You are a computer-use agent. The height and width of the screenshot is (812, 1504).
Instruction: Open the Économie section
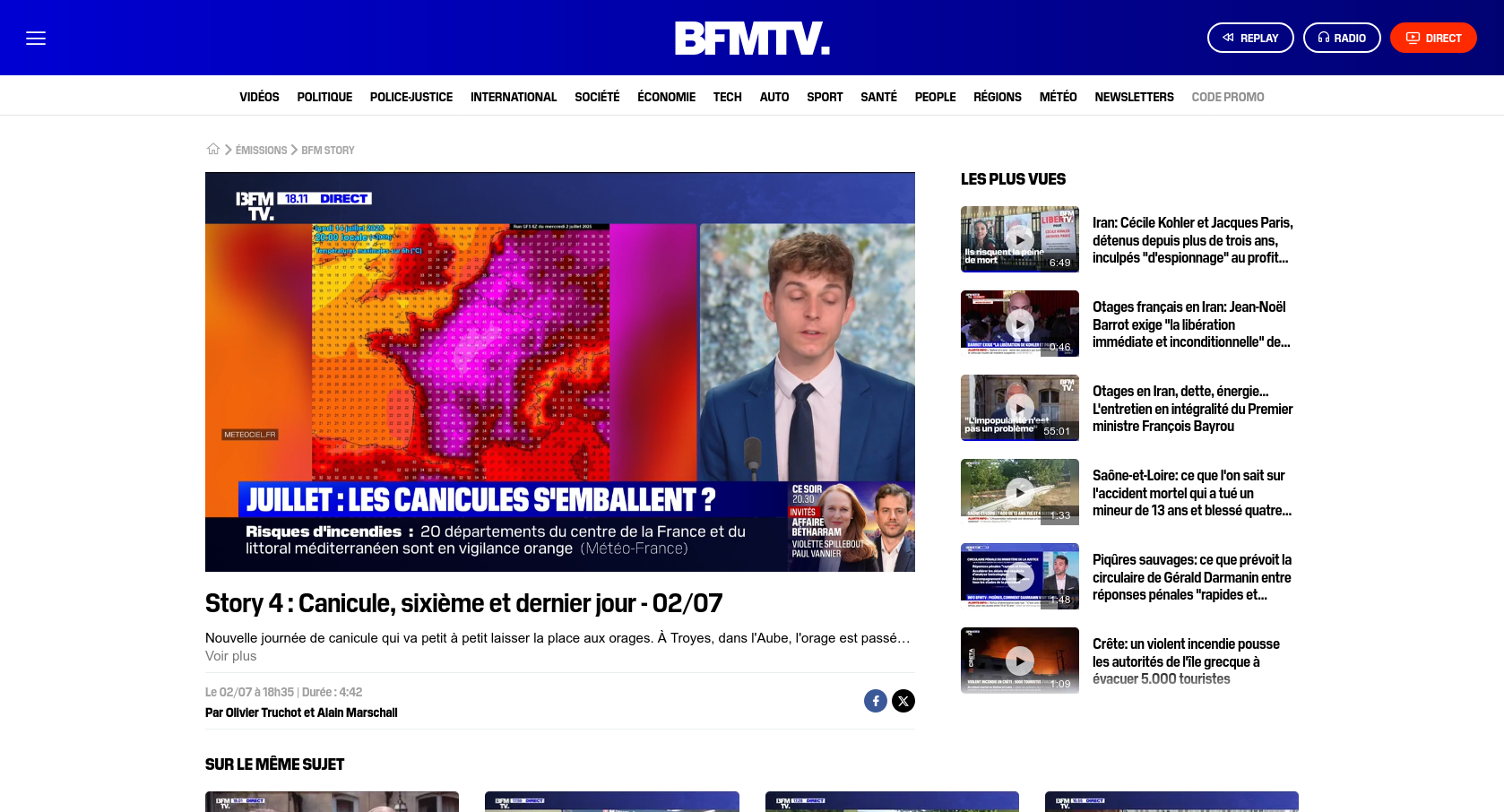click(x=666, y=97)
